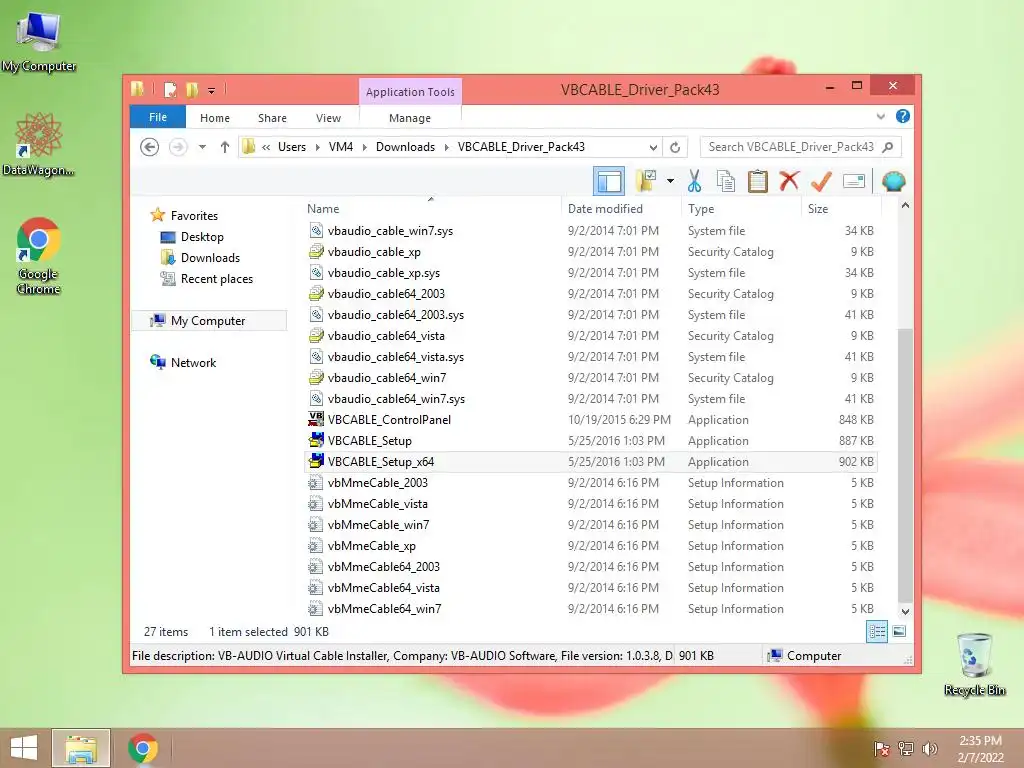Go Forward with the right arrow button
This screenshot has width=1024, height=768.
178,147
